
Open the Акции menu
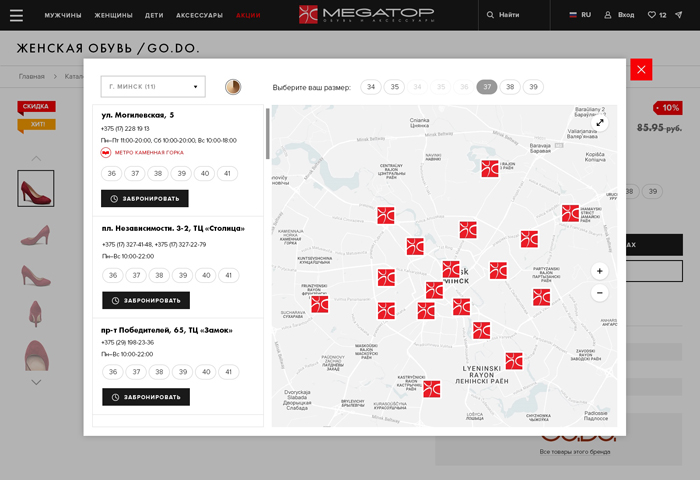coord(248,15)
